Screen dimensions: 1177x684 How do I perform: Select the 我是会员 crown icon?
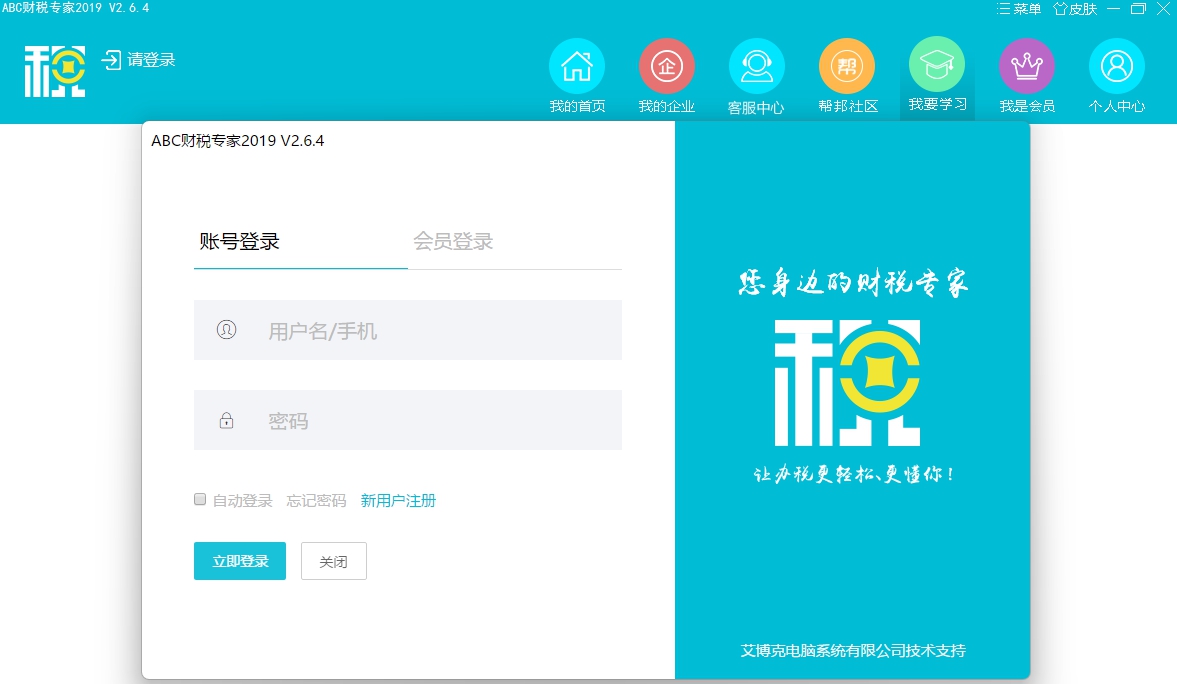[1027, 66]
